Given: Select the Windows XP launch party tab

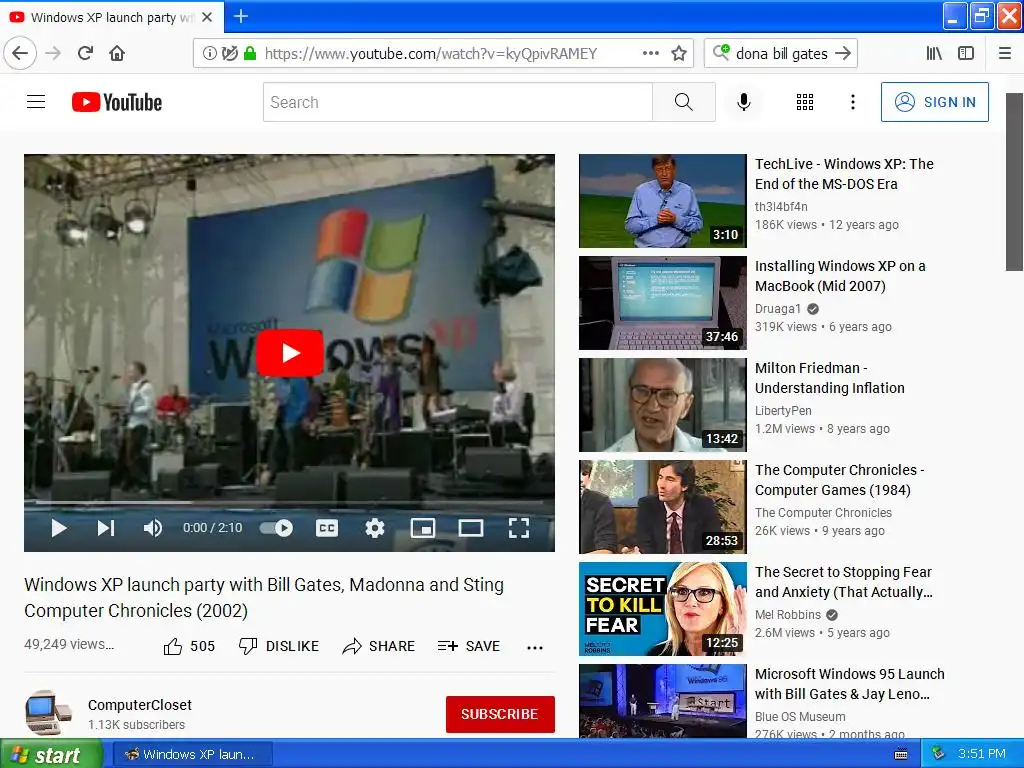Looking at the screenshot, I should [x=112, y=17].
